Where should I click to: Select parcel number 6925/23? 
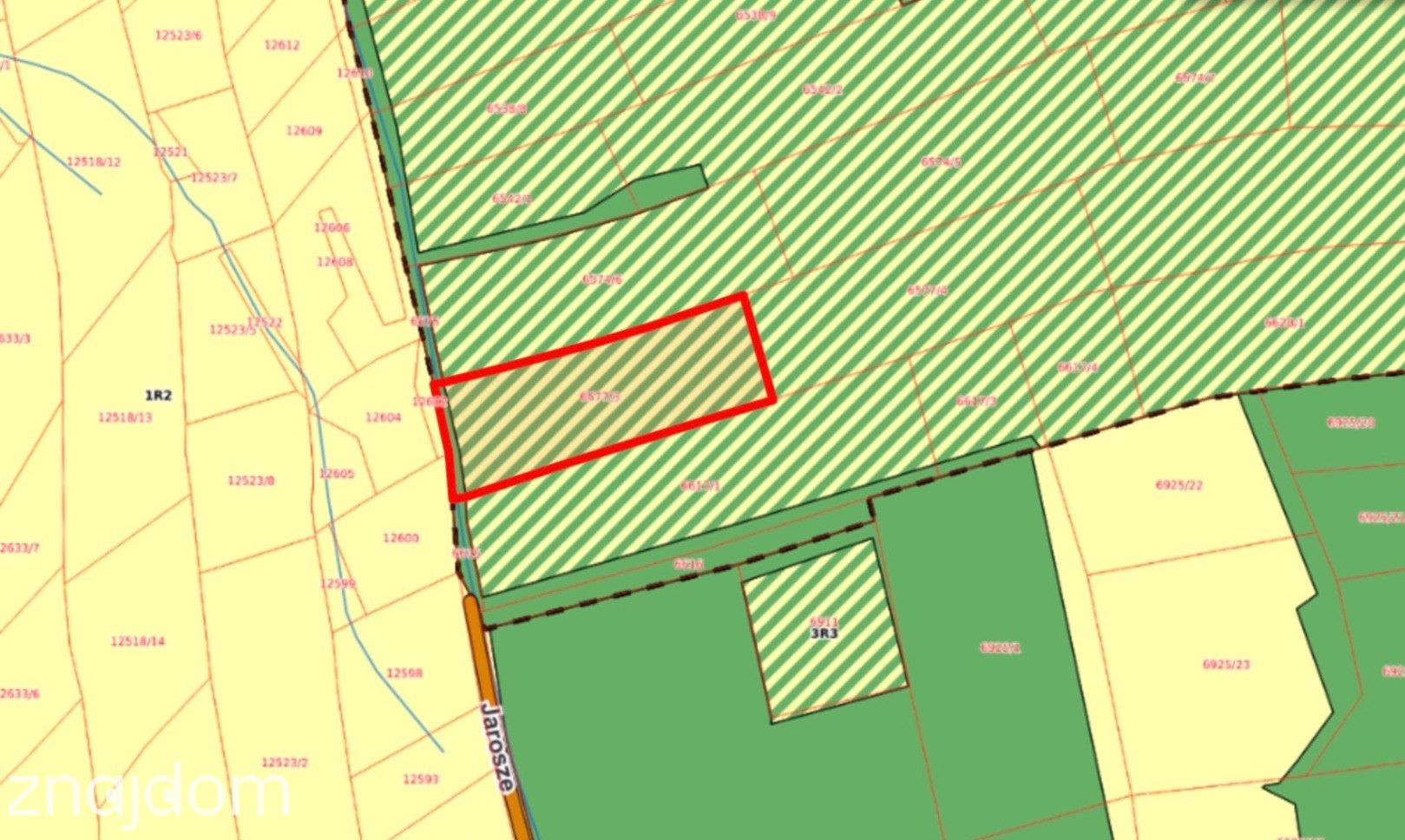1226,665
